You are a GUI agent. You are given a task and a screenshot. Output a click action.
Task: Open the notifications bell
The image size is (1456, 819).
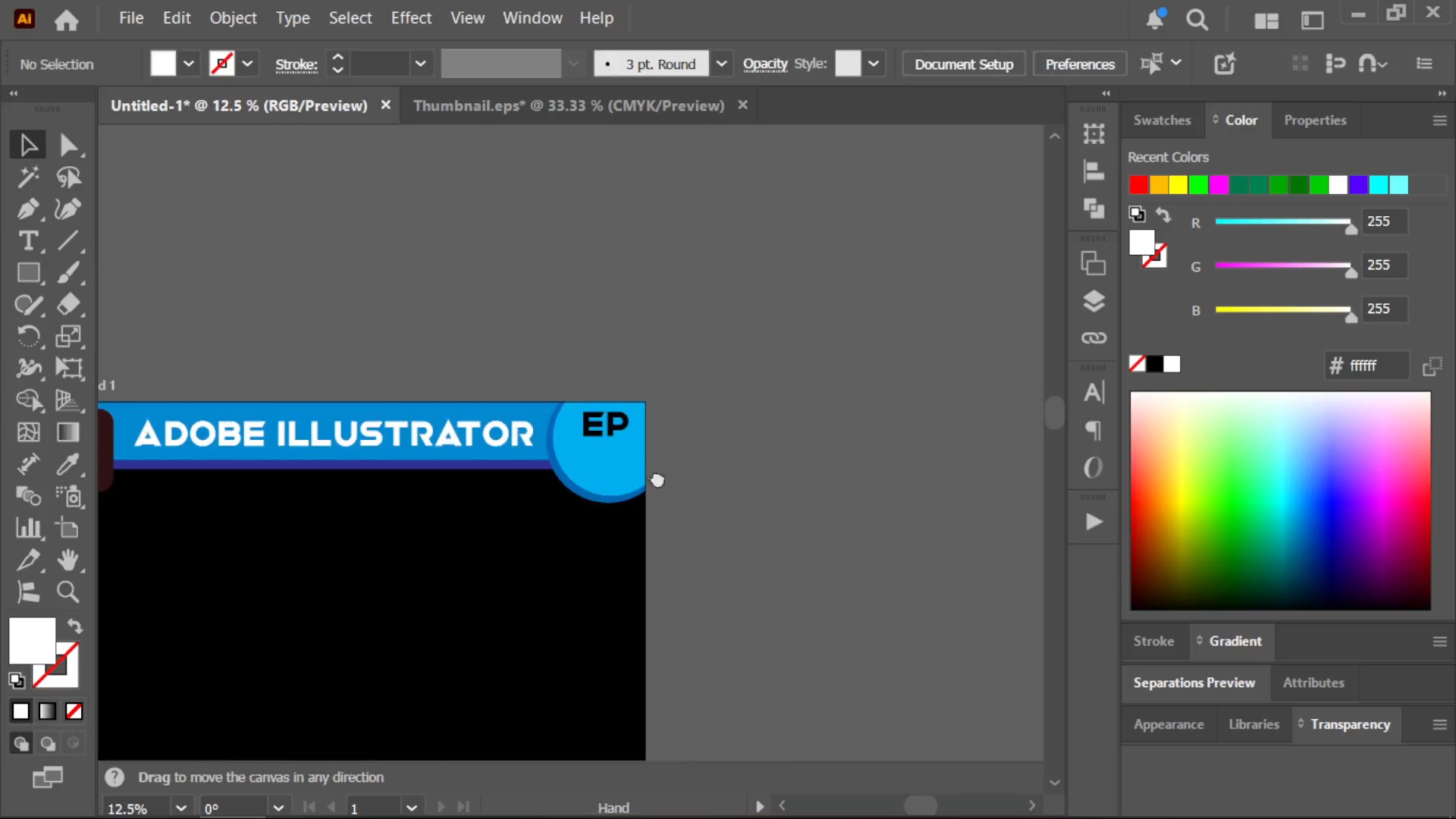click(1155, 19)
